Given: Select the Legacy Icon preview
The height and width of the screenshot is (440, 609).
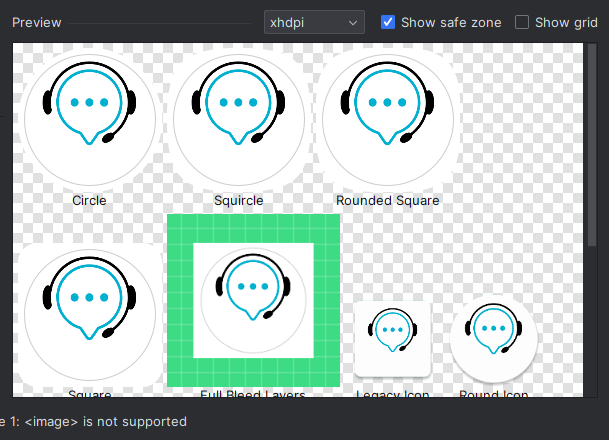Looking at the screenshot, I should click(392, 338).
